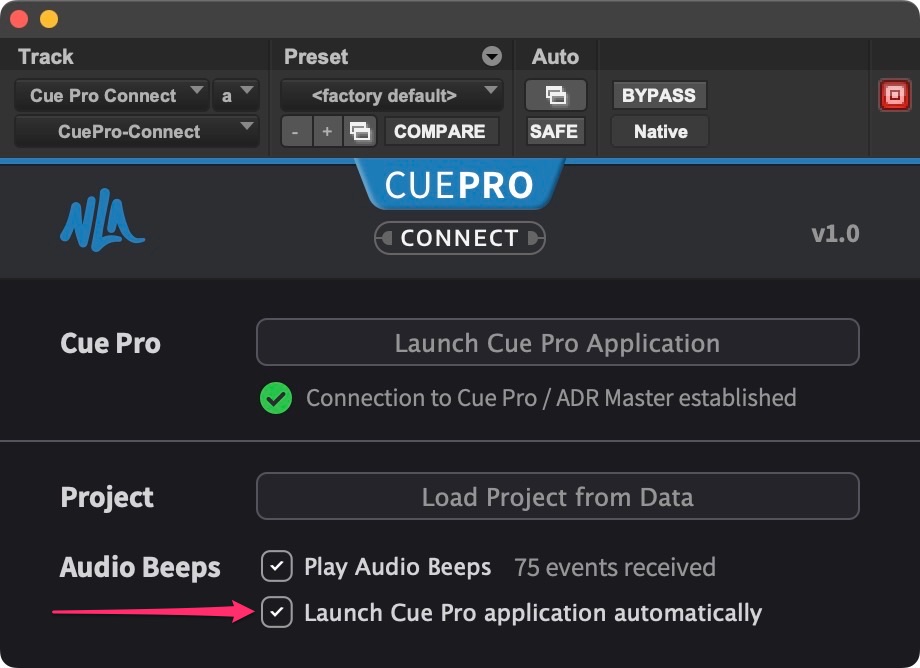This screenshot has height=668, width=920.
Task: Toggle automation SAFE button
Action: pyautogui.click(x=554, y=131)
